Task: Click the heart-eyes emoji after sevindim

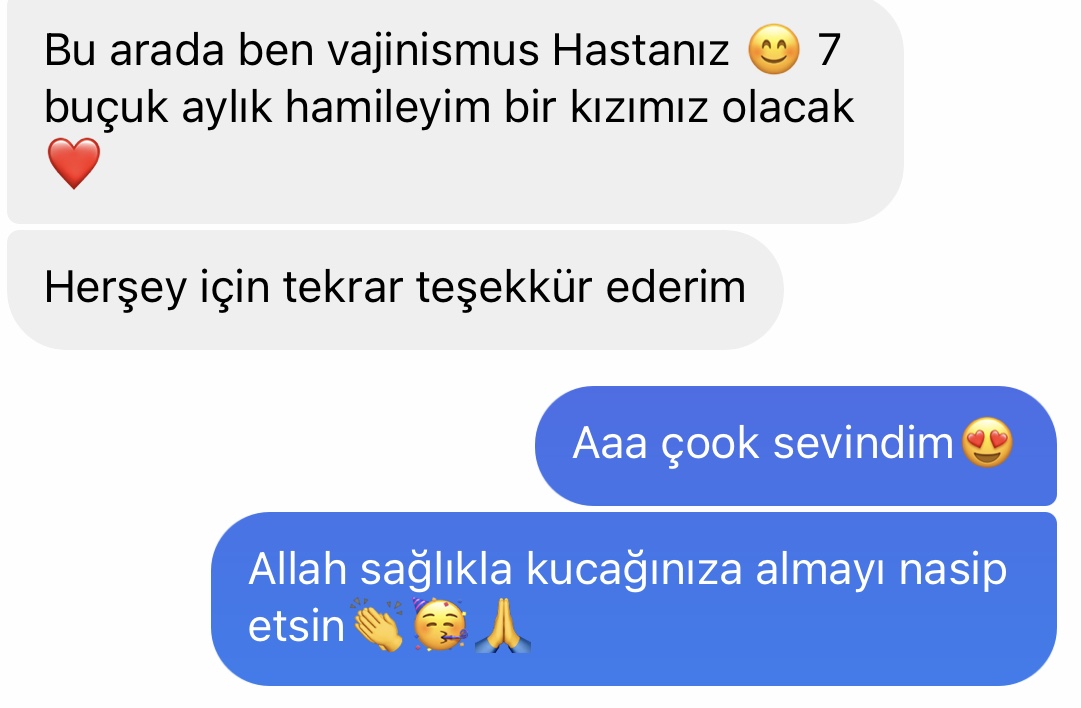Action: tap(987, 443)
